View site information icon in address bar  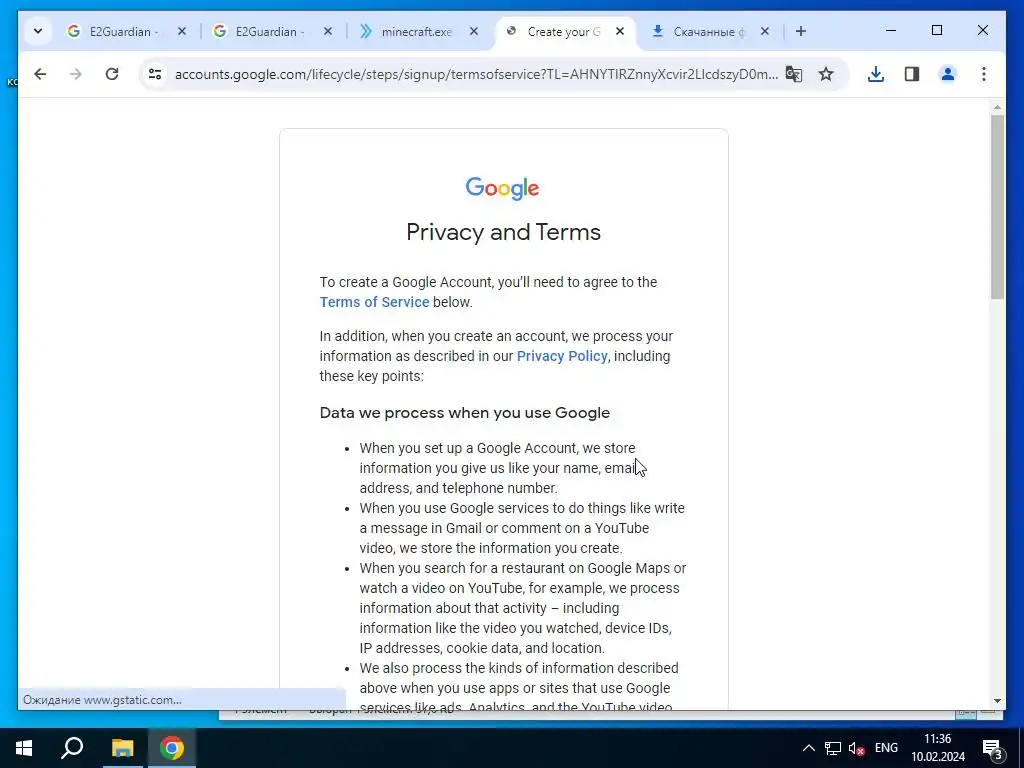pyautogui.click(x=155, y=74)
